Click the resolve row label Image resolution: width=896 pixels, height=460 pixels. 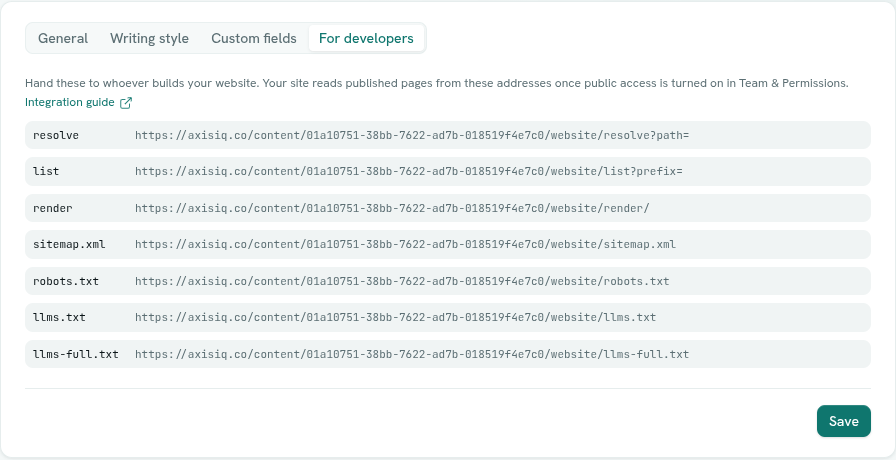click(x=56, y=135)
